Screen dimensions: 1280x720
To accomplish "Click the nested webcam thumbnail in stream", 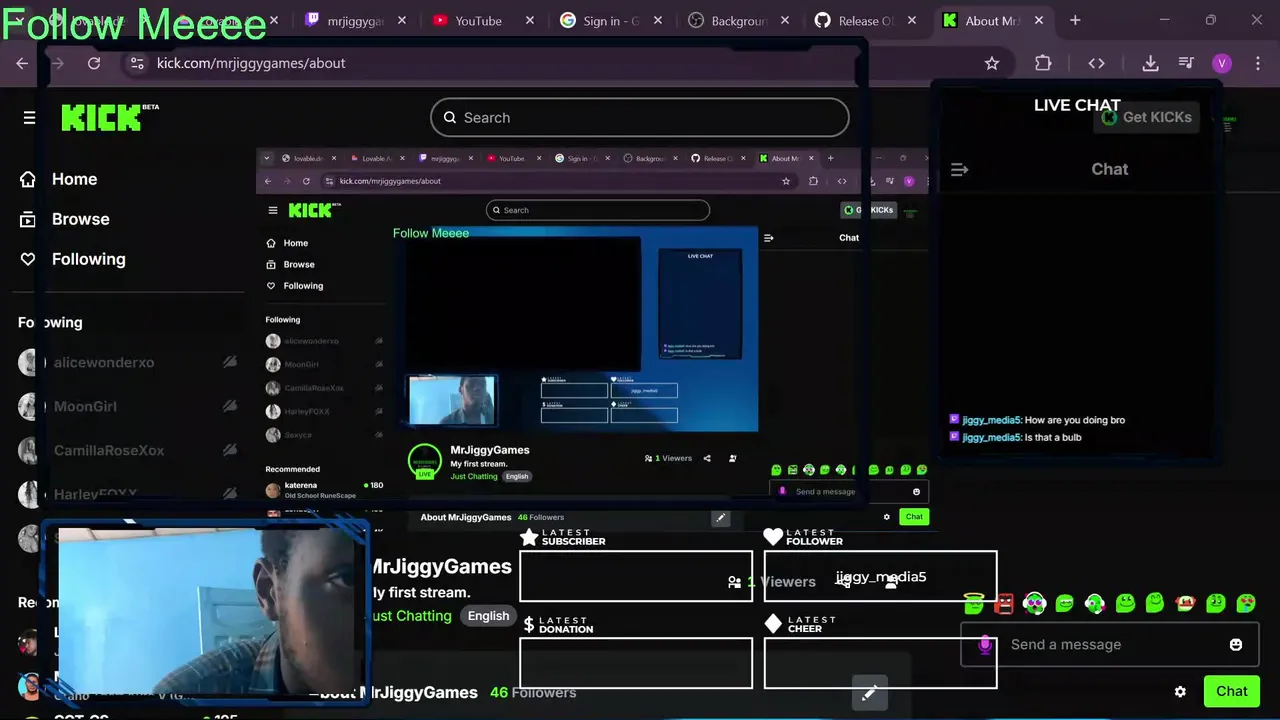I will click(451, 400).
